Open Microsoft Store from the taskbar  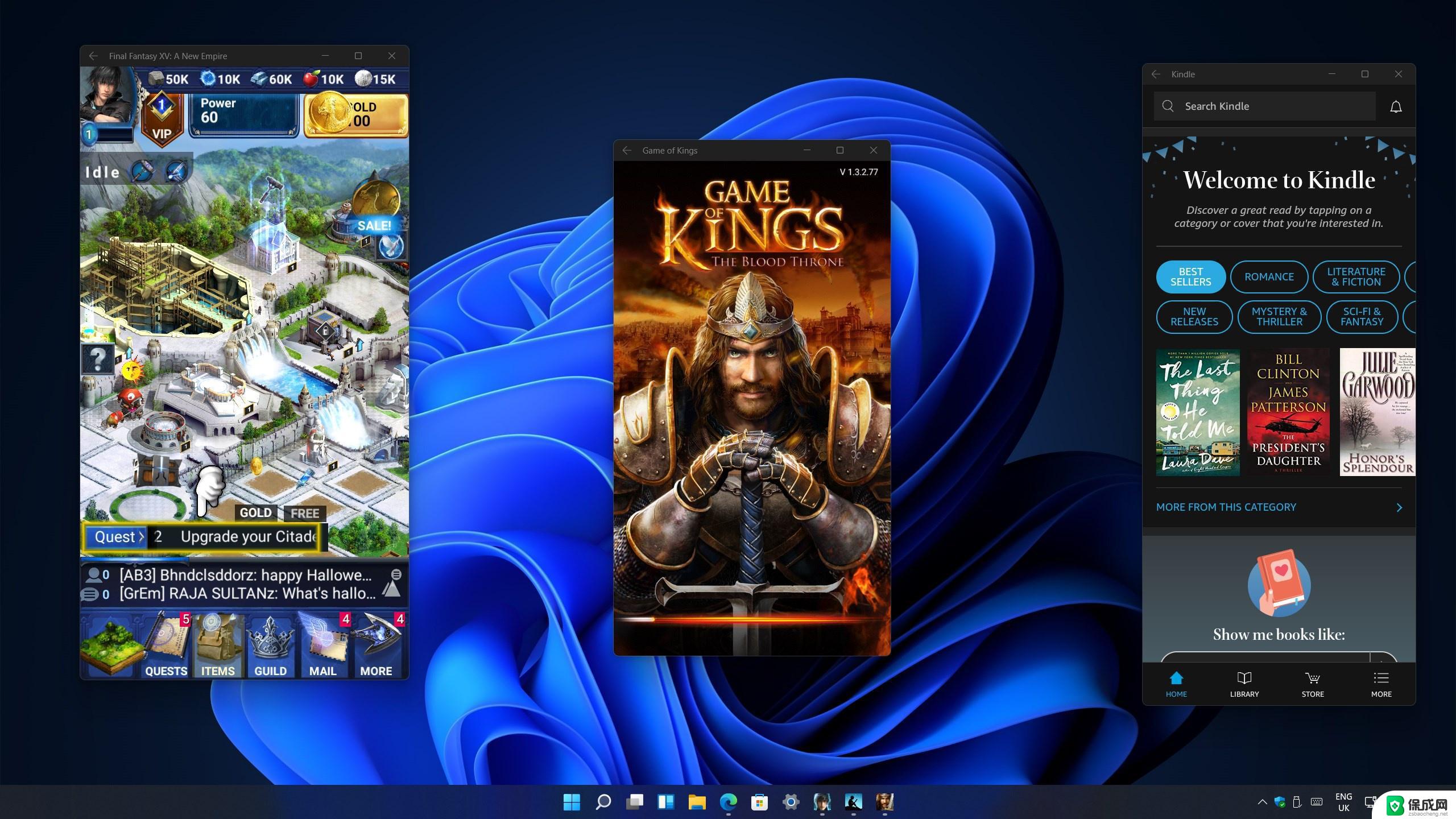[759, 802]
